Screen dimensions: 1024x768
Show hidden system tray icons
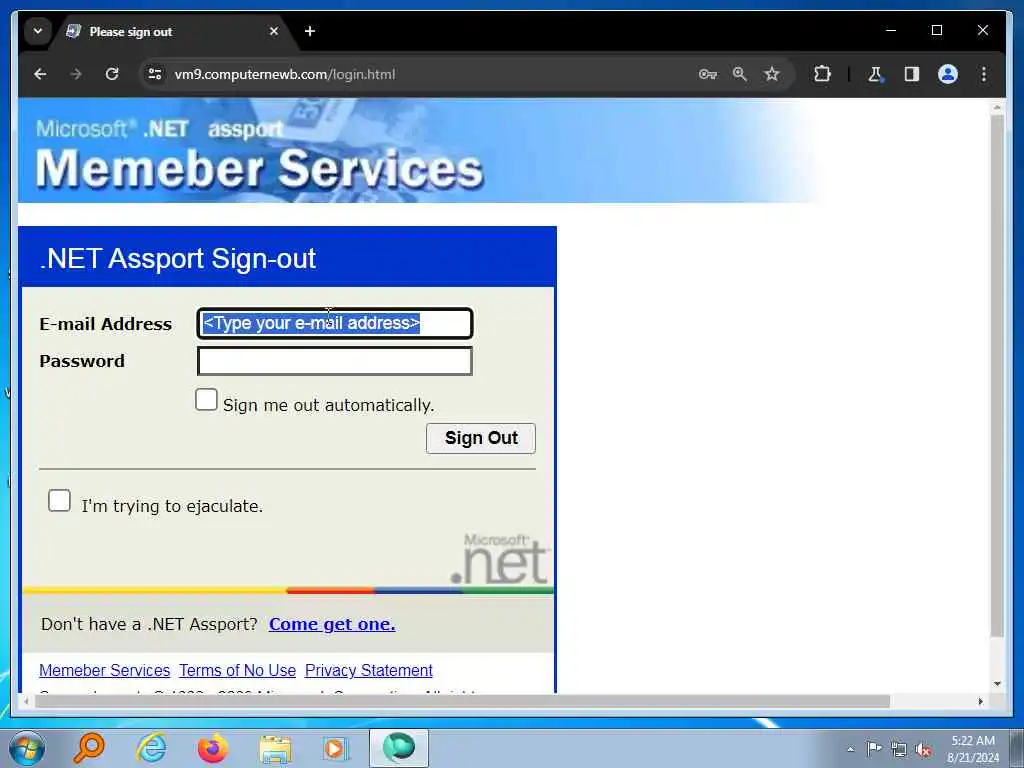click(x=850, y=749)
